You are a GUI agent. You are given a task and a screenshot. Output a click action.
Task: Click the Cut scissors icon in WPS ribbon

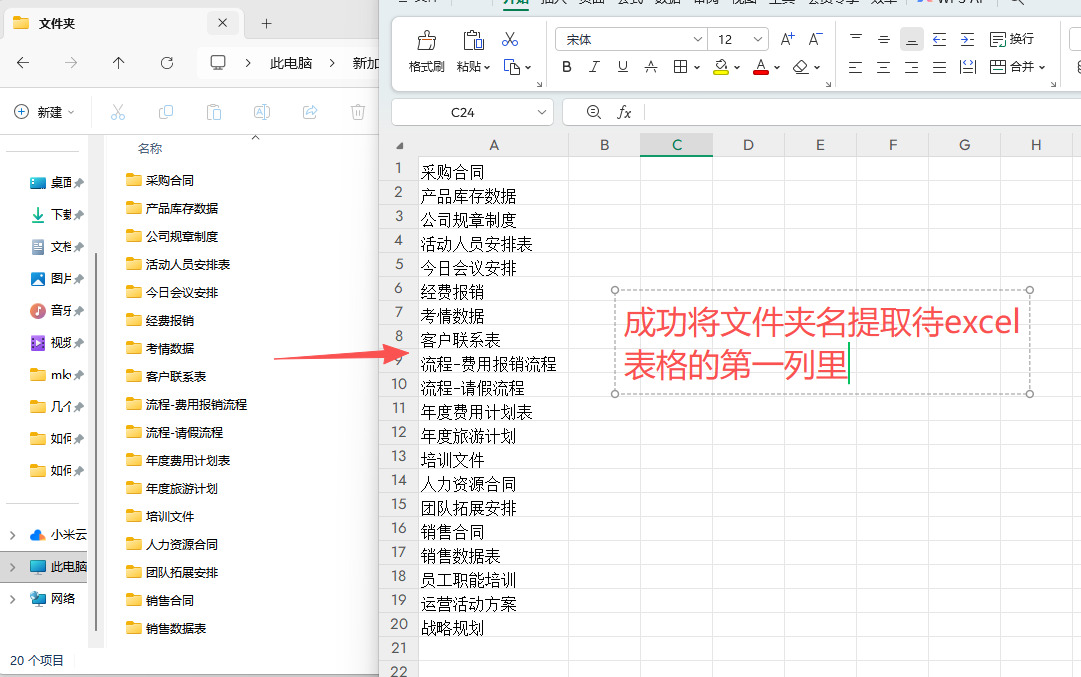pyautogui.click(x=510, y=39)
